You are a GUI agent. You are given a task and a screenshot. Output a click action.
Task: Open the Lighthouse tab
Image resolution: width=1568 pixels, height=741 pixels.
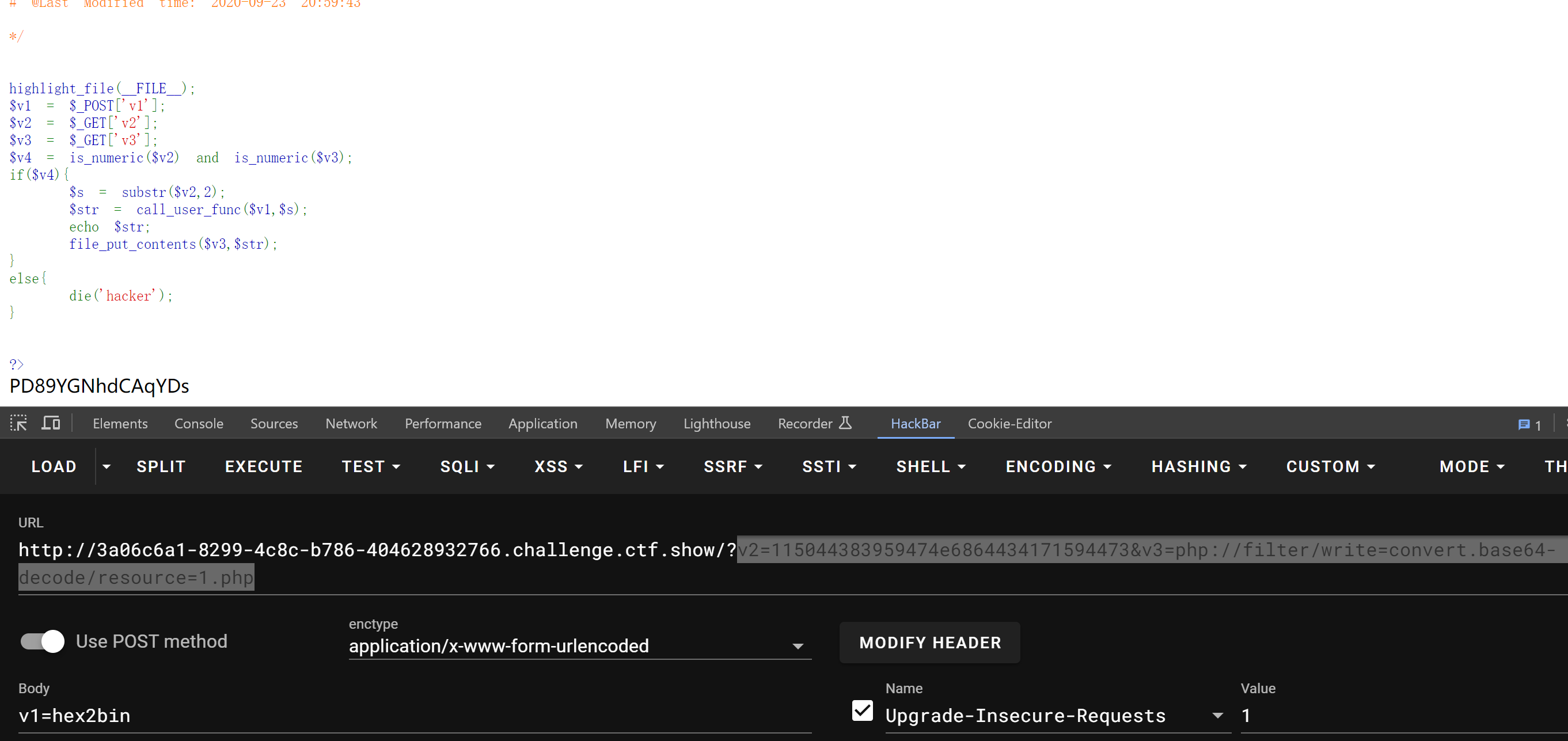[716, 423]
